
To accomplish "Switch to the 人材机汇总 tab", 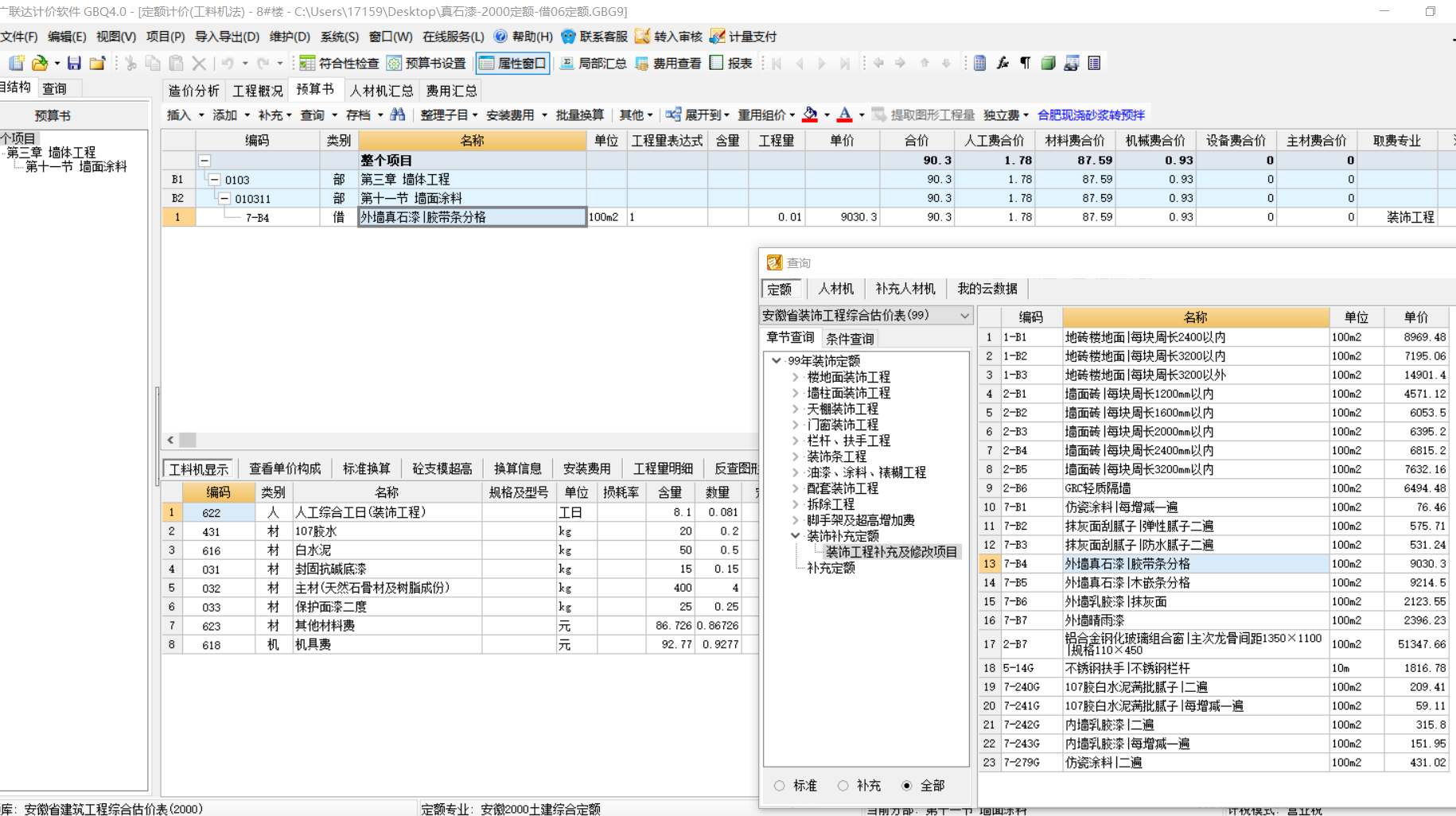I will coord(382,91).
